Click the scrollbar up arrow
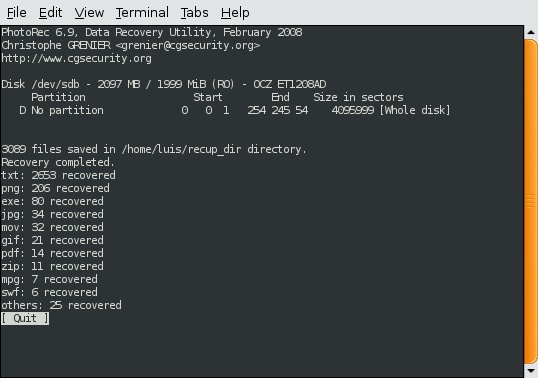The height and width of the screenshot is (378, 538). point(530,32)
